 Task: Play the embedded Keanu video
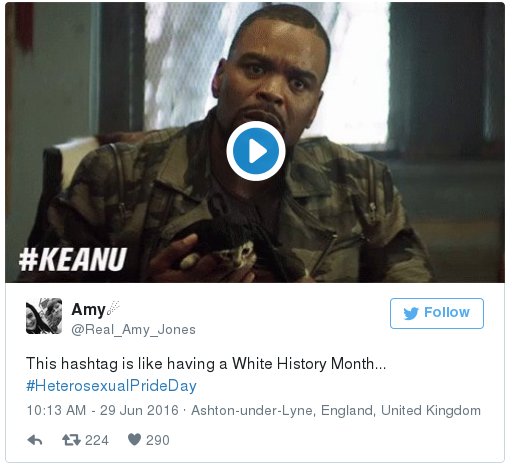click(256, 151)
